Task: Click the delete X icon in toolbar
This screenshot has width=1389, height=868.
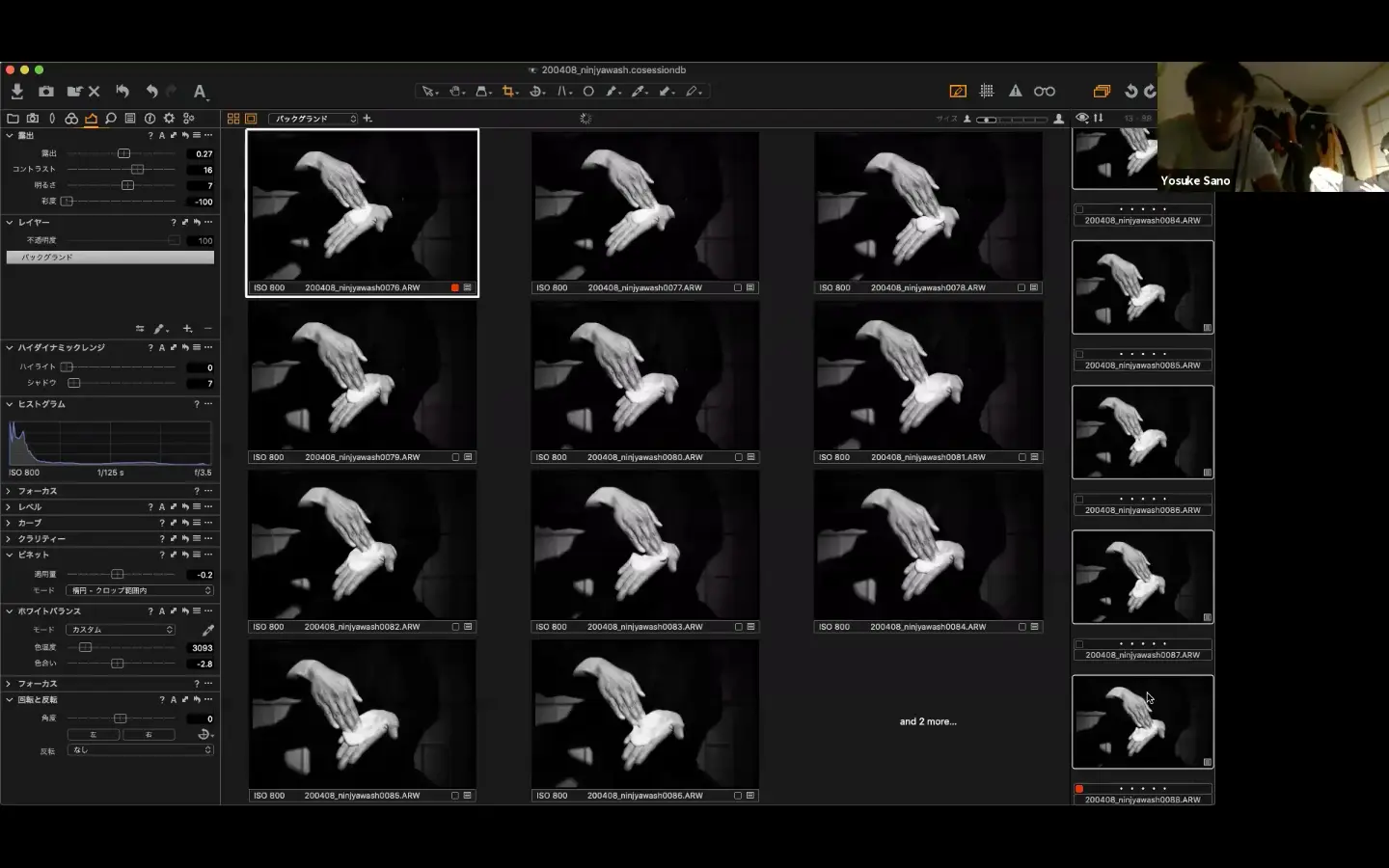Action: (x=95, y=92)
